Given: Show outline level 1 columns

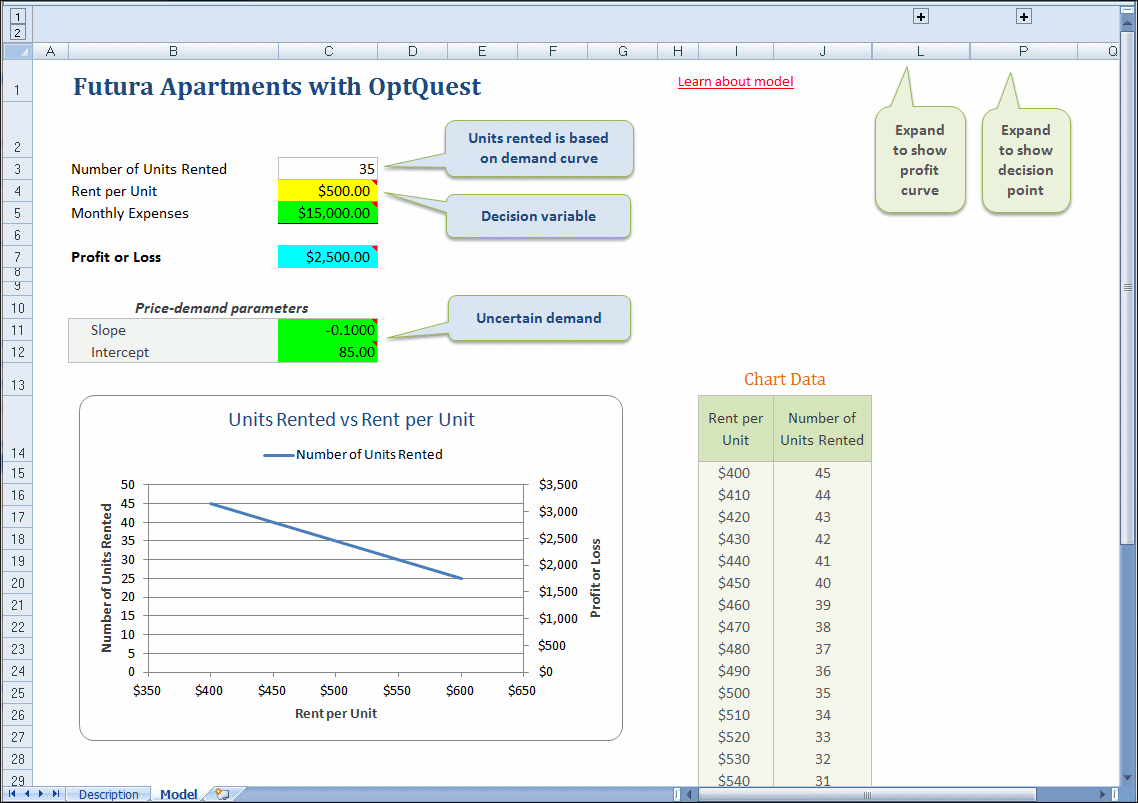Looking at the screenshot, I should click(17, 16).
